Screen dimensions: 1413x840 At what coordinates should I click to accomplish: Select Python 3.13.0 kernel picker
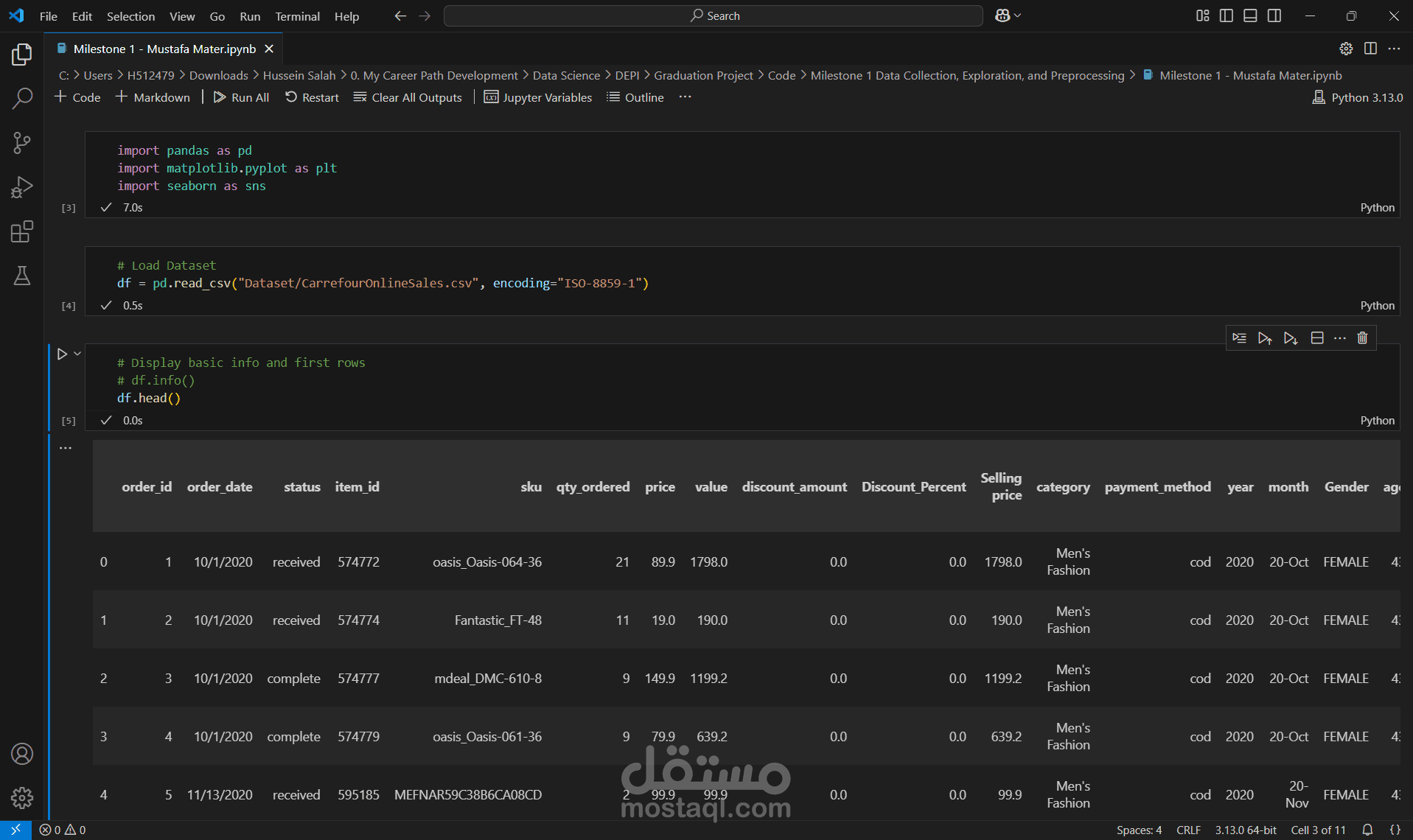pos(1358,97)
